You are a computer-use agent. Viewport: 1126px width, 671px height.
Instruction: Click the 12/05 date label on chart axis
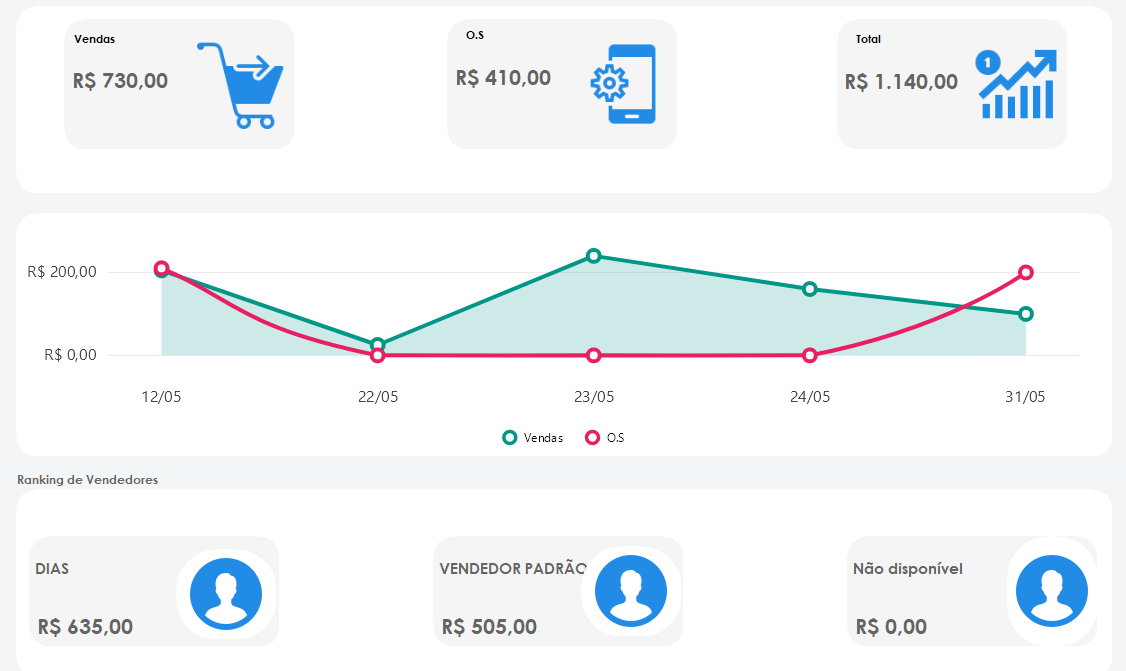tap(162, 397)
